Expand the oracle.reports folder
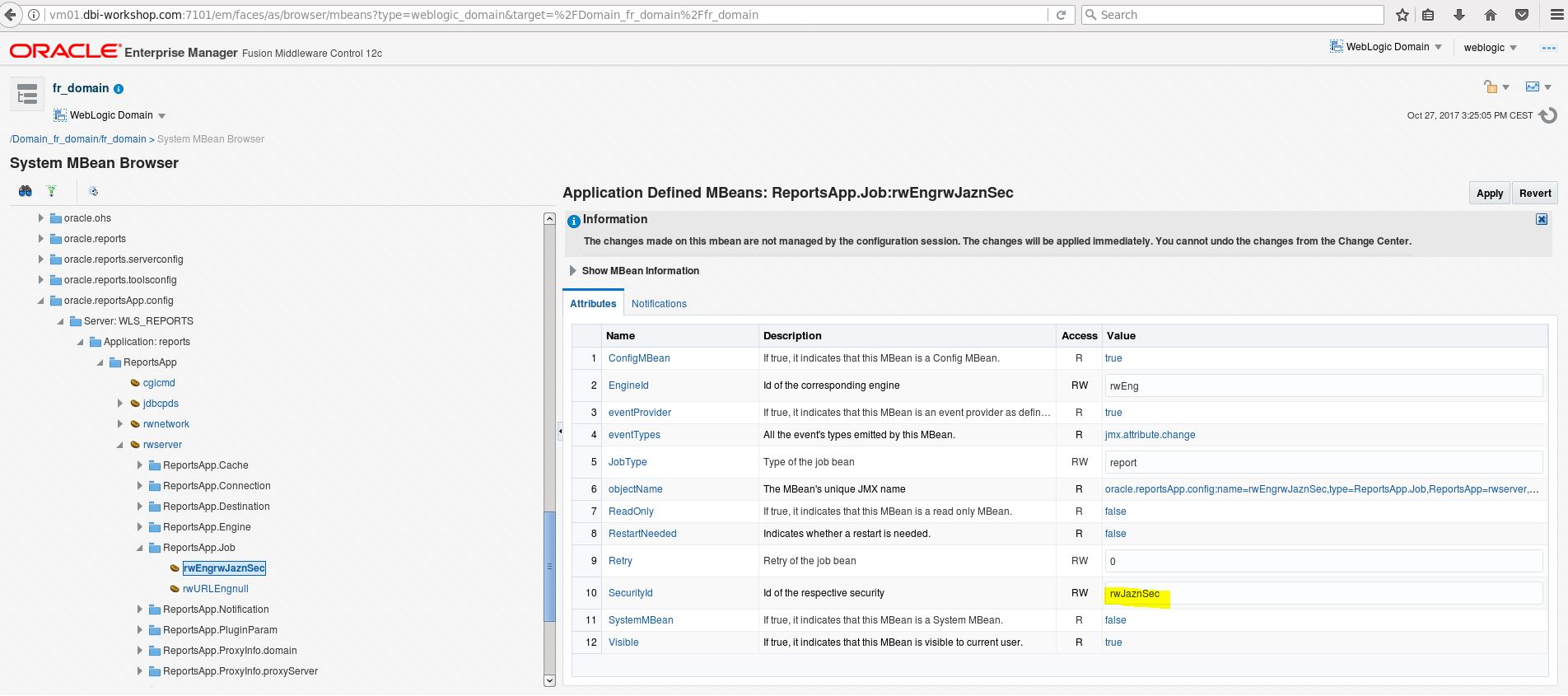 [x=41, y=239]
